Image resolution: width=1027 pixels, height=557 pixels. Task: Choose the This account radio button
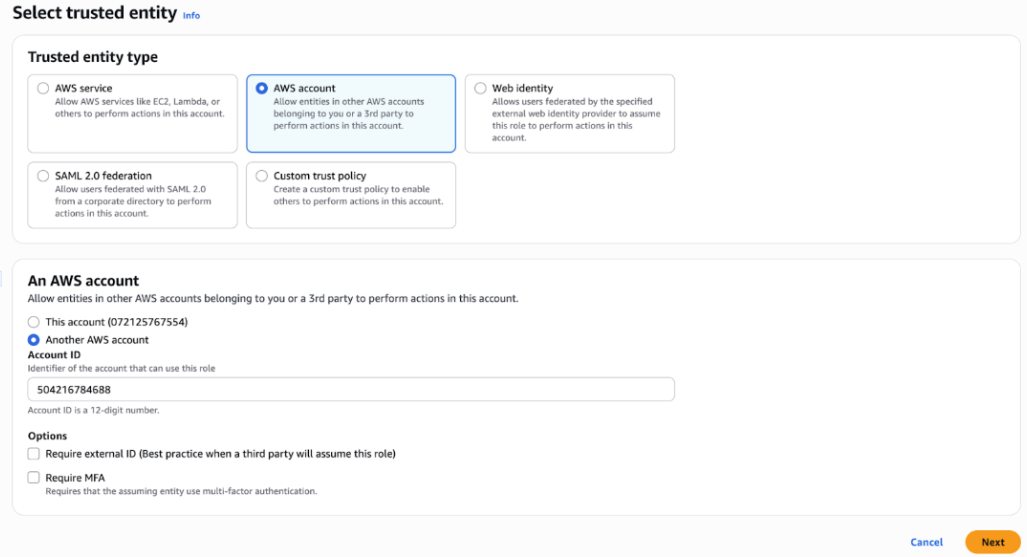click(34, 322)
